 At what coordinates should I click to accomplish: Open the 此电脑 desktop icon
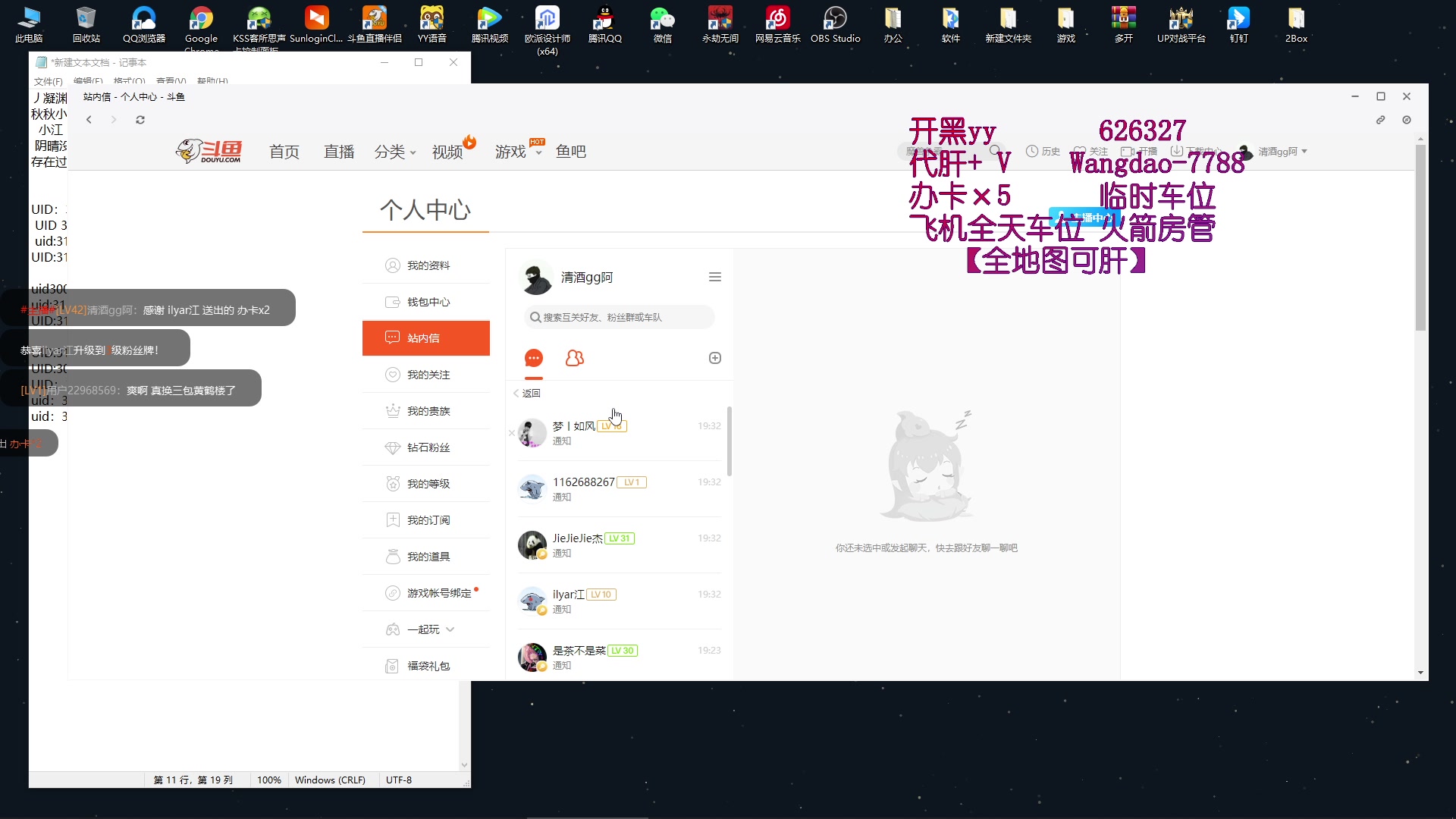29,24
